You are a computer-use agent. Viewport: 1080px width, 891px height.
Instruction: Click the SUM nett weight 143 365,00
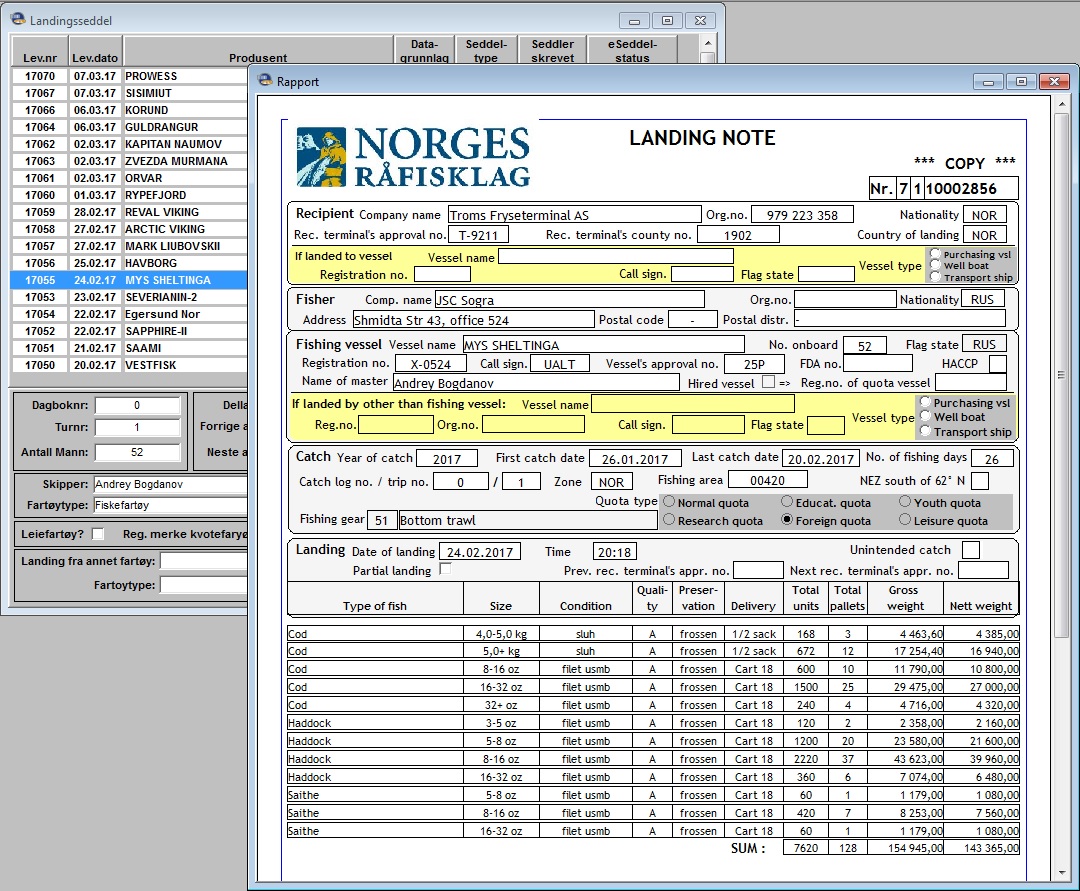[981, 848]
